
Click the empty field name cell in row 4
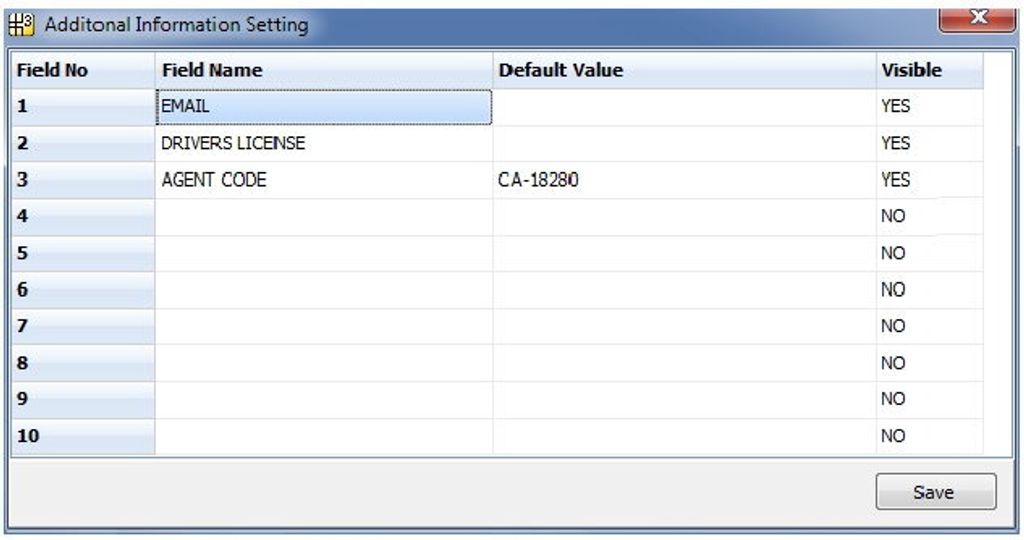(x=324, y=217)
